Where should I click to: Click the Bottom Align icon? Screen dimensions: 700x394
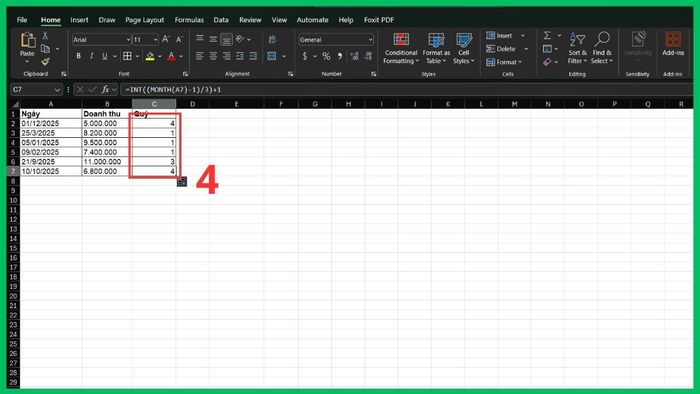tap(226, 40)
